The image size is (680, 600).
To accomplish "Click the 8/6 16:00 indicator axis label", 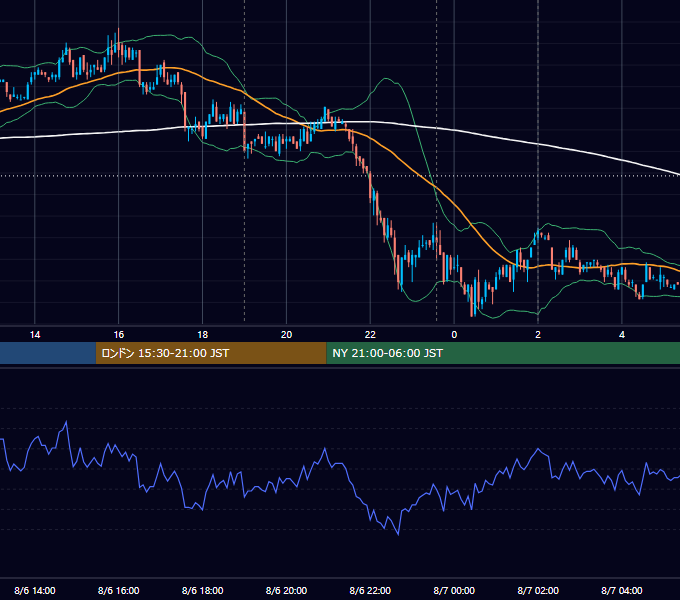I will click(118, 590).
